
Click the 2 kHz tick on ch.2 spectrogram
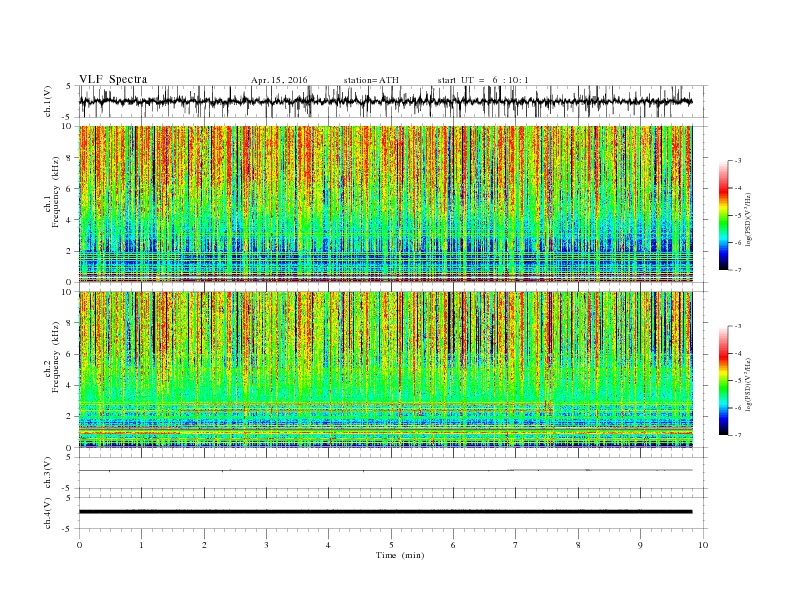tap(70, 417)
